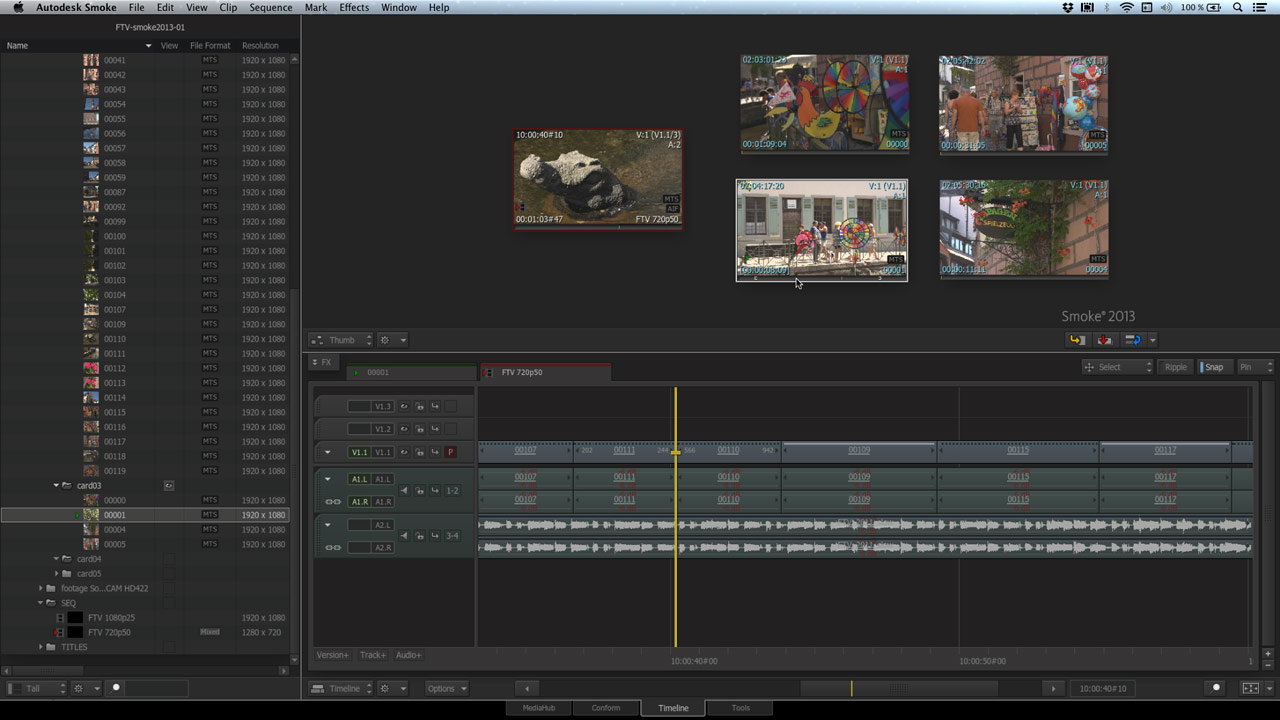Screen dimensions: 1280x720
Task: Open the Options dropdown below timeline
Action: 446,688
